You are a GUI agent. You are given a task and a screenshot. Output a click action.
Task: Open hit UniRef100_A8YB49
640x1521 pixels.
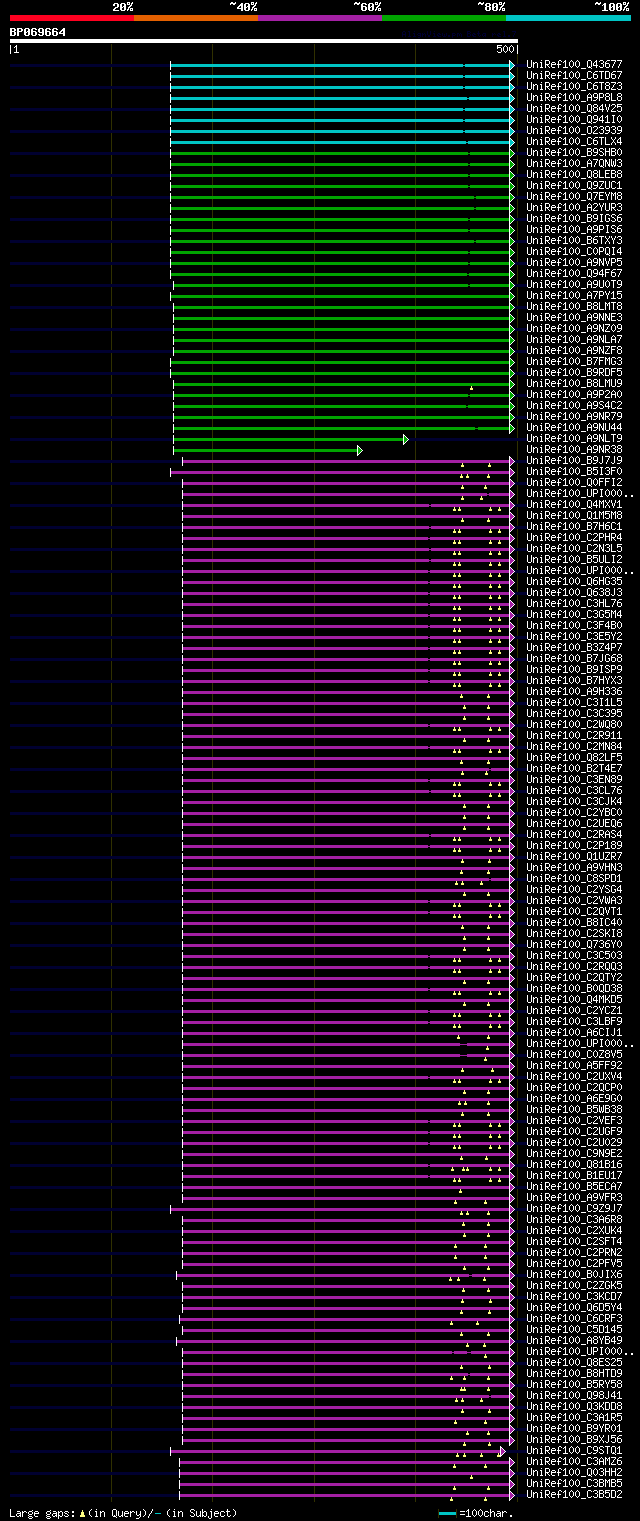[574, 1340]
